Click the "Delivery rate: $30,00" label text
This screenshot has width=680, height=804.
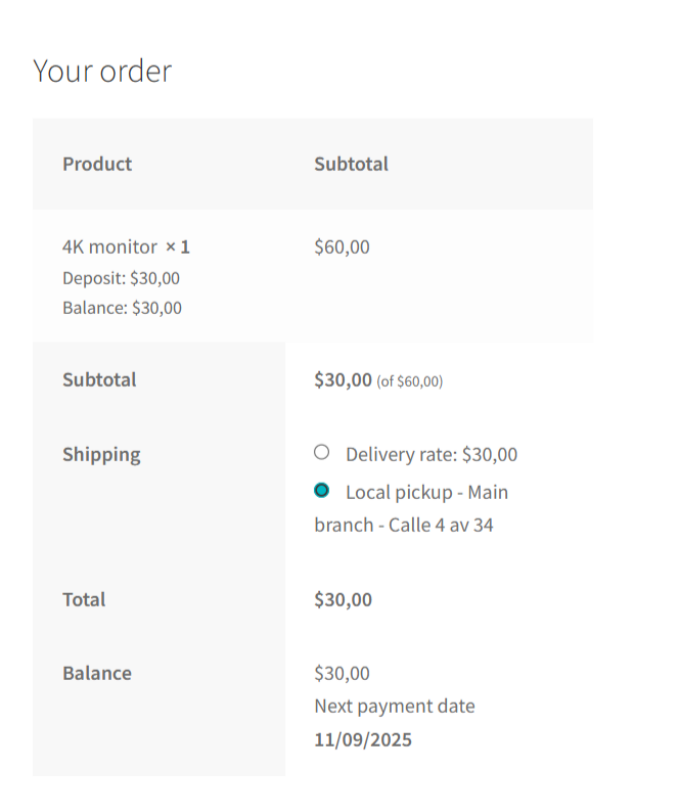click(x=431, y=455)
